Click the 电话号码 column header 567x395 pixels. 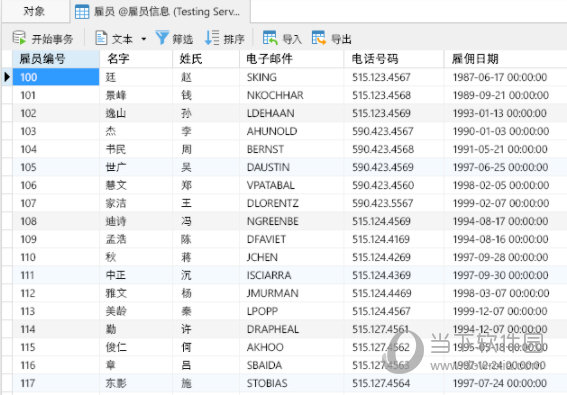(394, 59)
